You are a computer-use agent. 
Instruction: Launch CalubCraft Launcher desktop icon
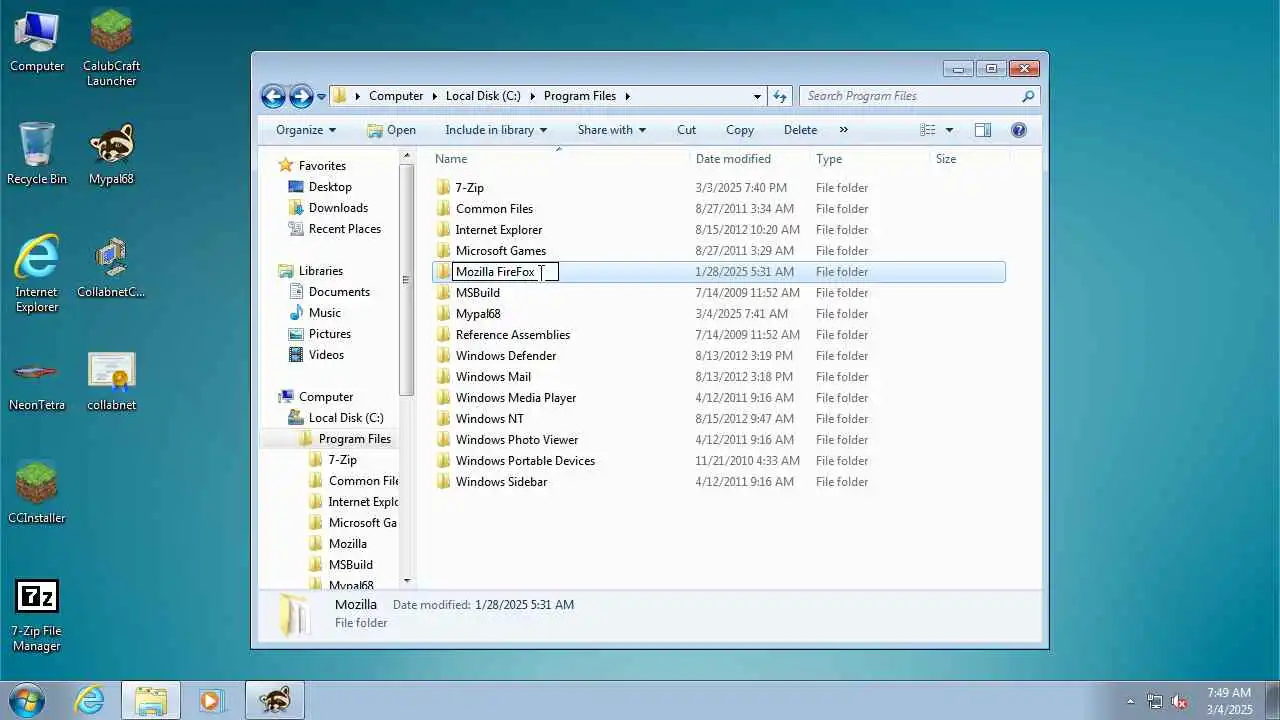tap(111, 47)
